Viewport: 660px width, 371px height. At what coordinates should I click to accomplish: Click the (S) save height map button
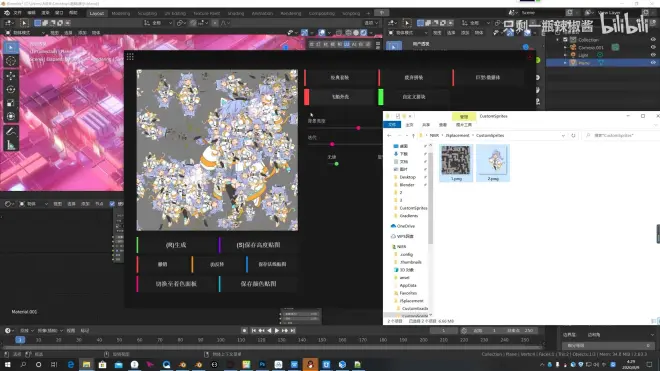click(258, 245)
